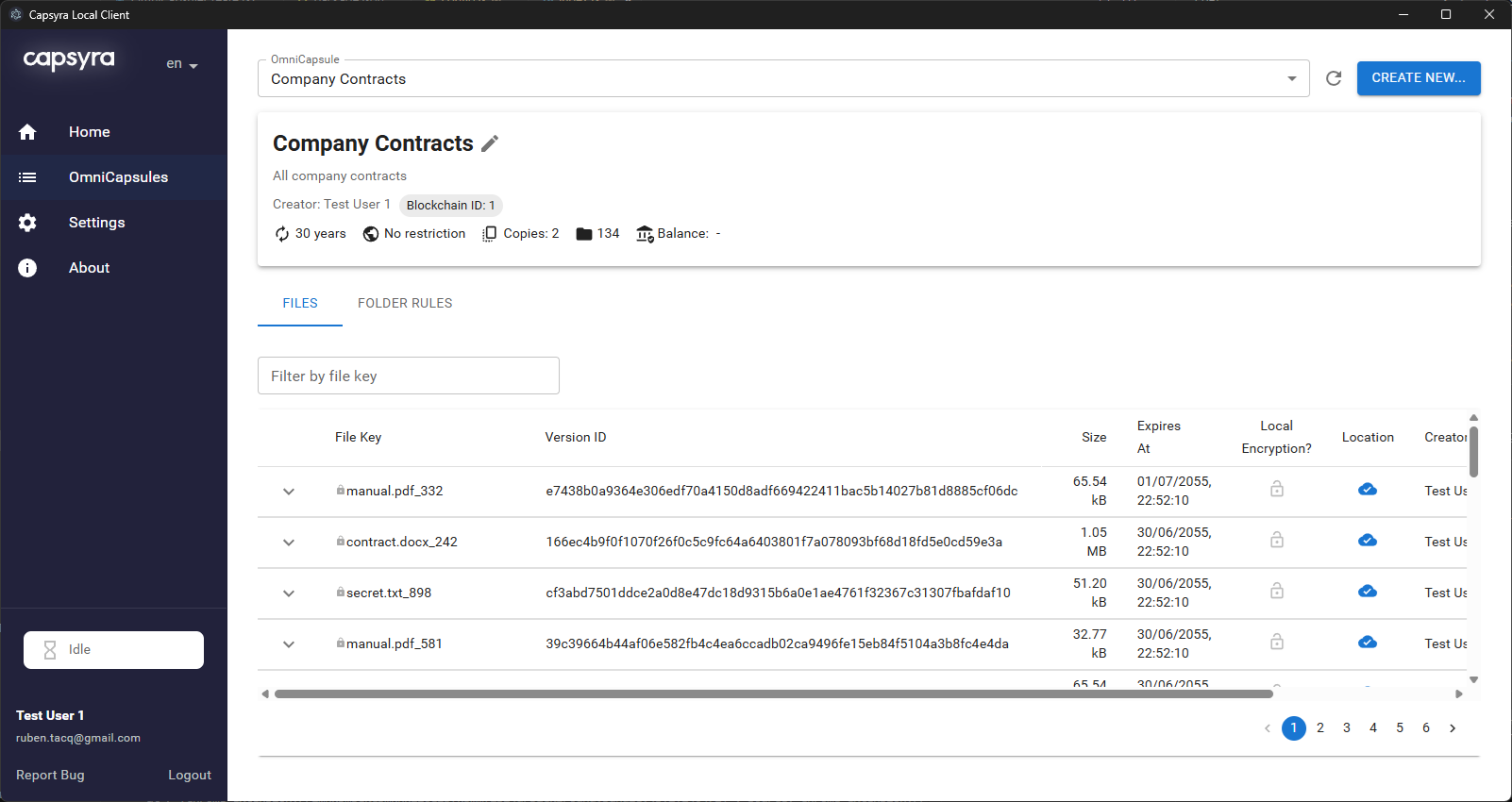Click the About info icon
Screen dimensions: 1512x802
[x=27, y=268]
